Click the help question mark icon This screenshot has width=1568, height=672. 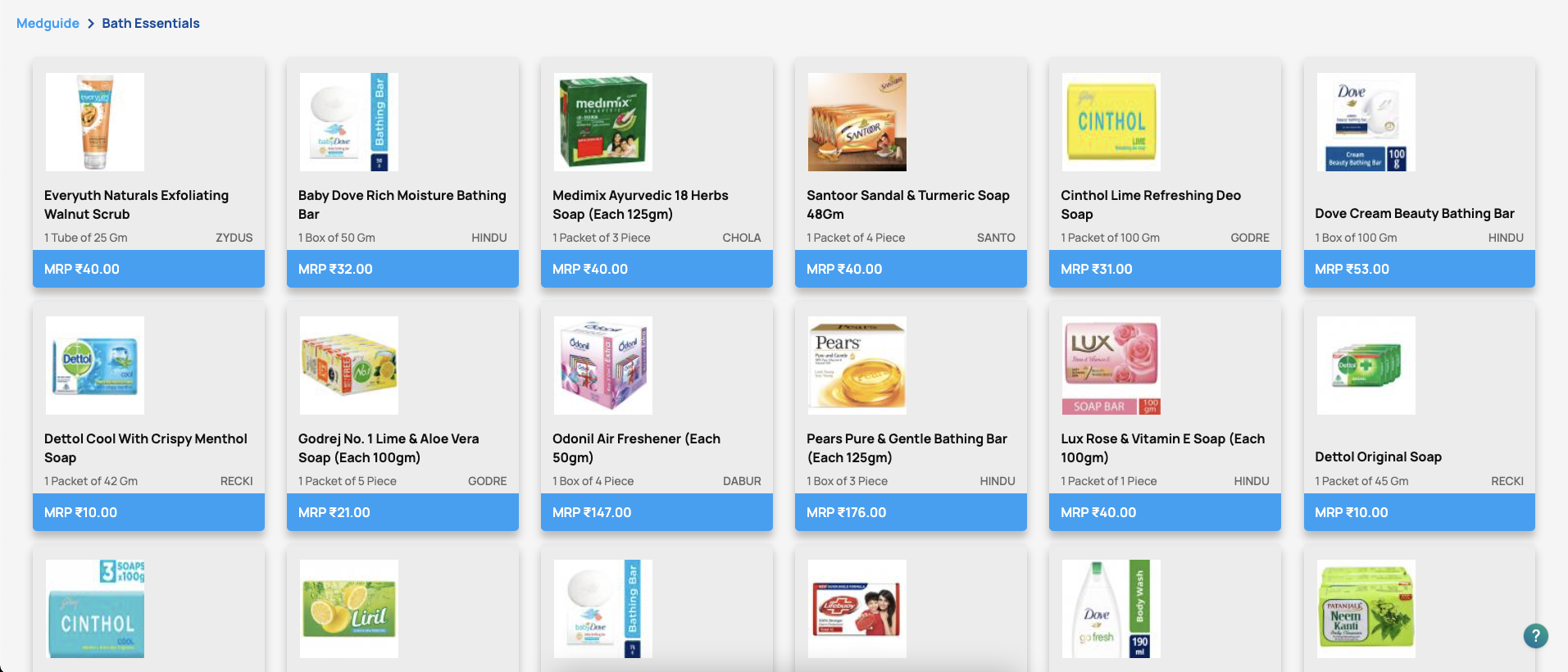(1535, 636)
